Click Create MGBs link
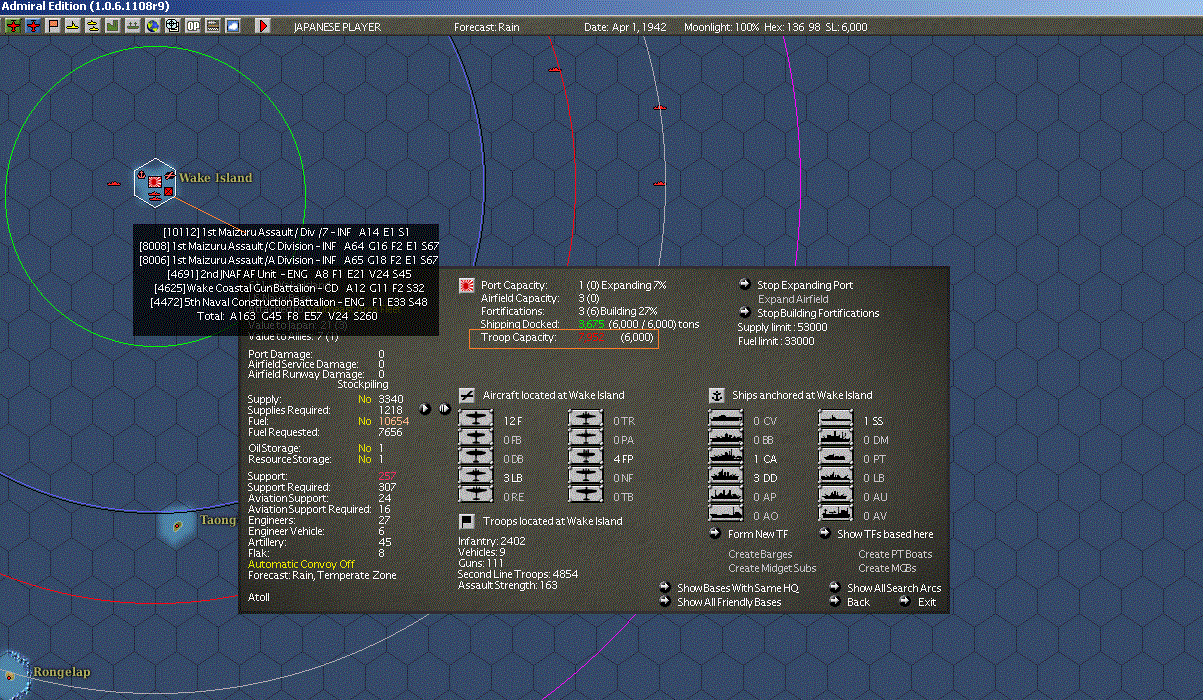1203x700 pixels. 887,568
